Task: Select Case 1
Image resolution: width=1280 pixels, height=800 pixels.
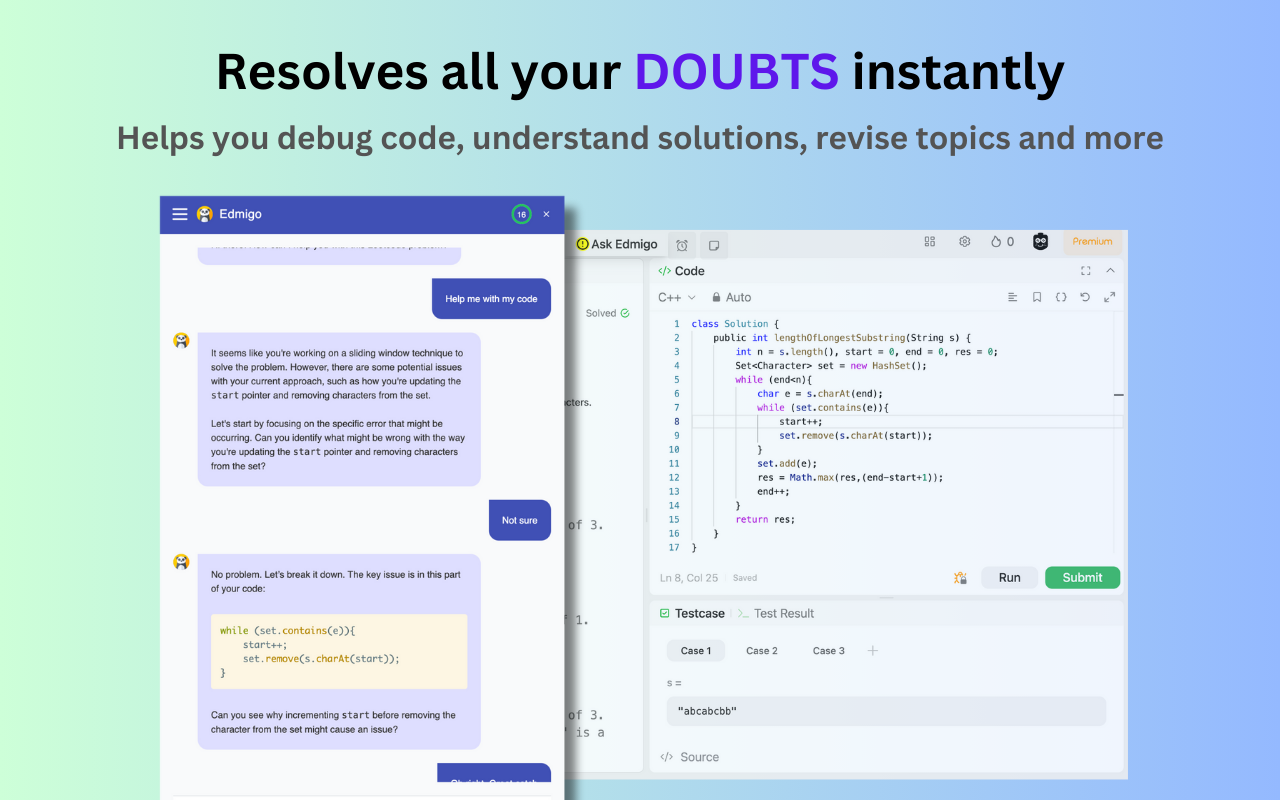Action: pos(696,650)
